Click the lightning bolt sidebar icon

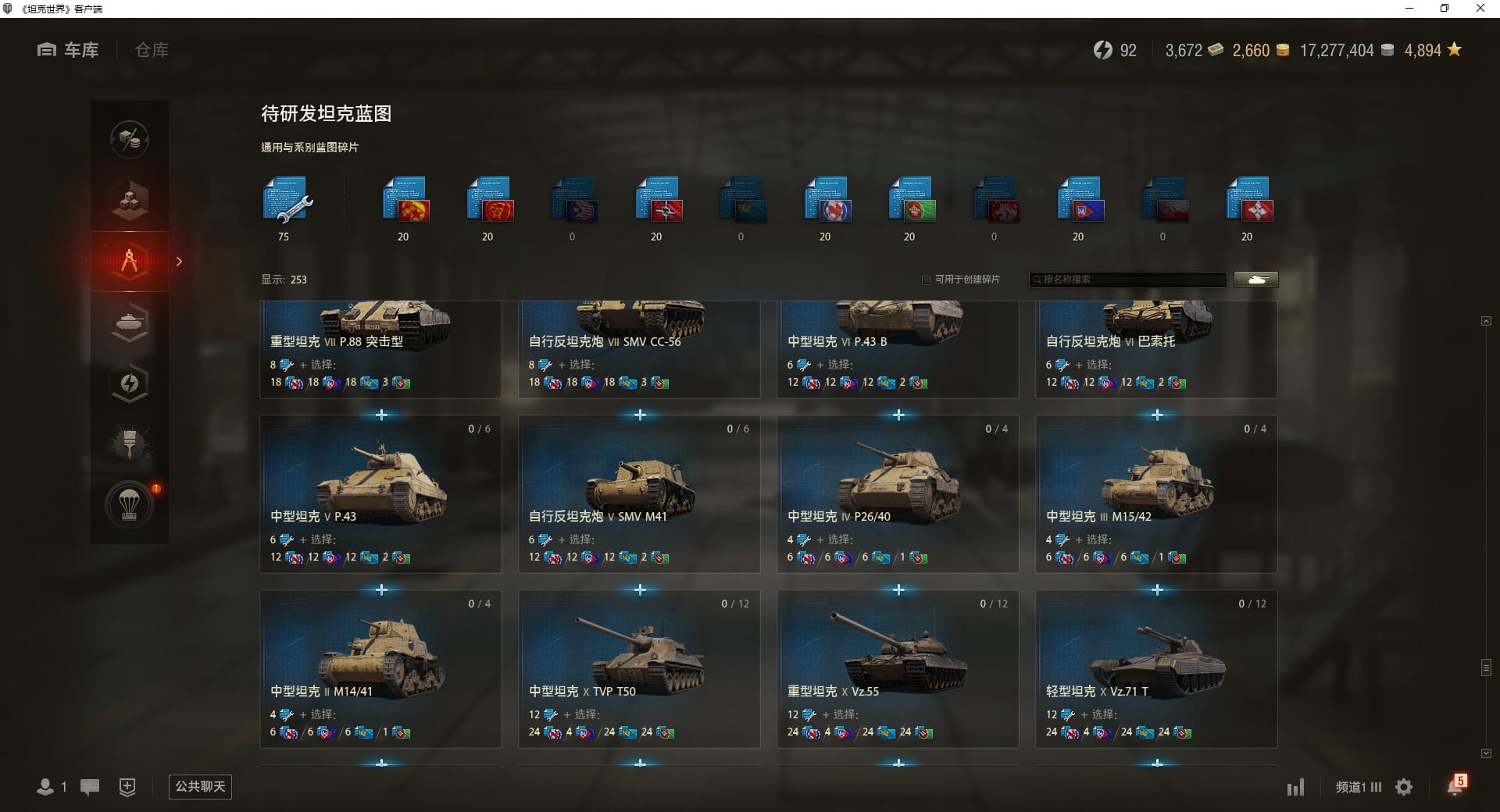(x=130, y=383)
